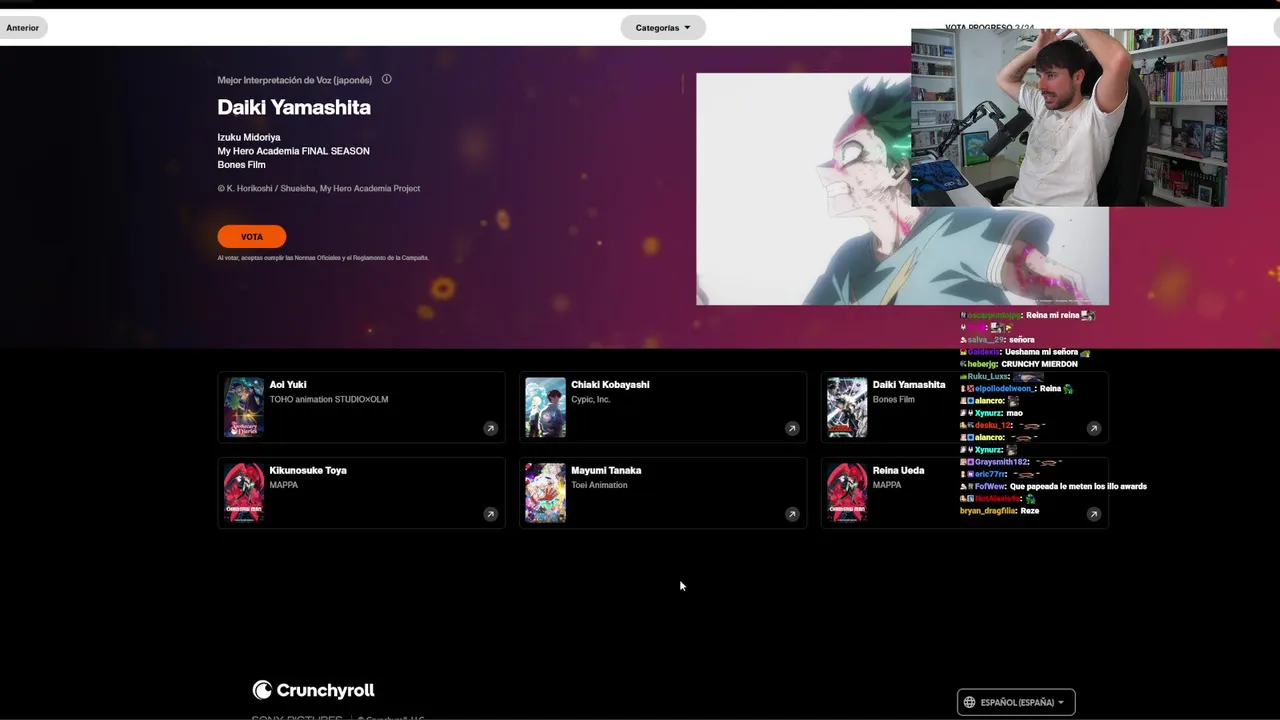Viewport: 1280px width, 720px height.
Task: Click the Mayumi Tanaka nominee name
Action: pos(606,470)
